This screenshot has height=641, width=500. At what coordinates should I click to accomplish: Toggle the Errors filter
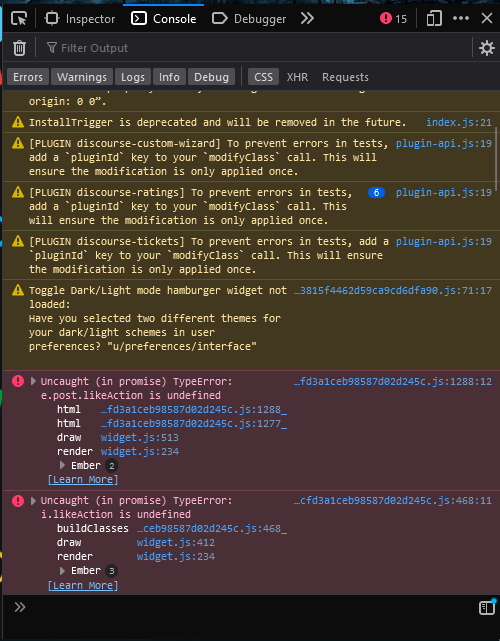(28, 77)
